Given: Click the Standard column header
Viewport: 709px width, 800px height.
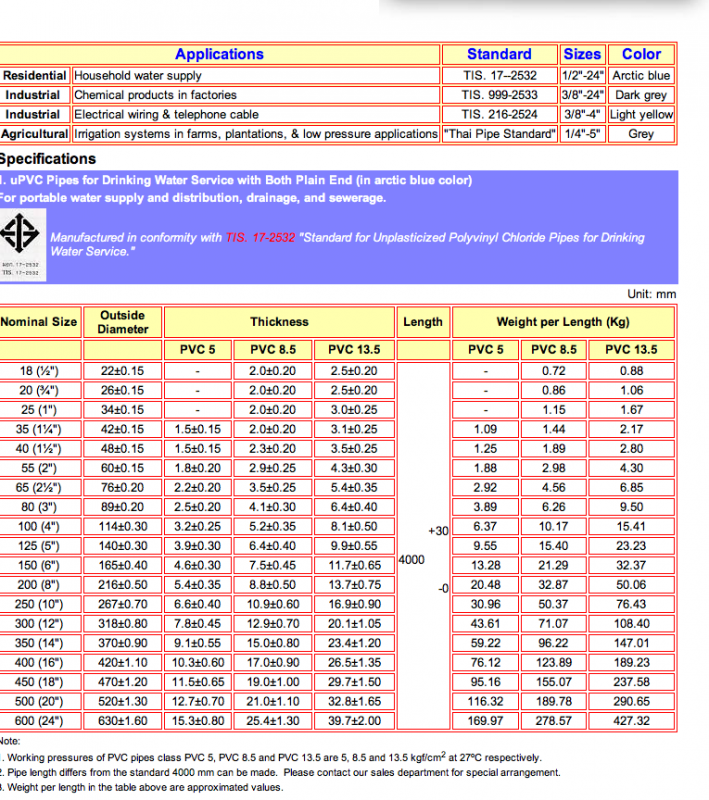Looking at the screenshot, I should click(x=499, y=54).
